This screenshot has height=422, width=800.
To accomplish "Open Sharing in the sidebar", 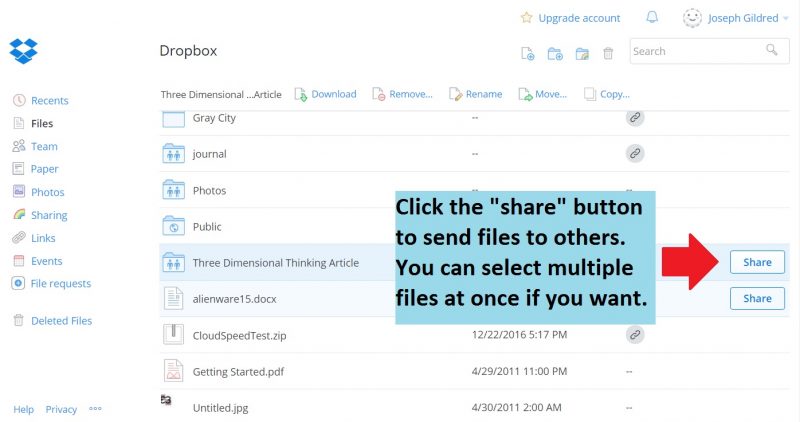I will (x=49, y=215).
